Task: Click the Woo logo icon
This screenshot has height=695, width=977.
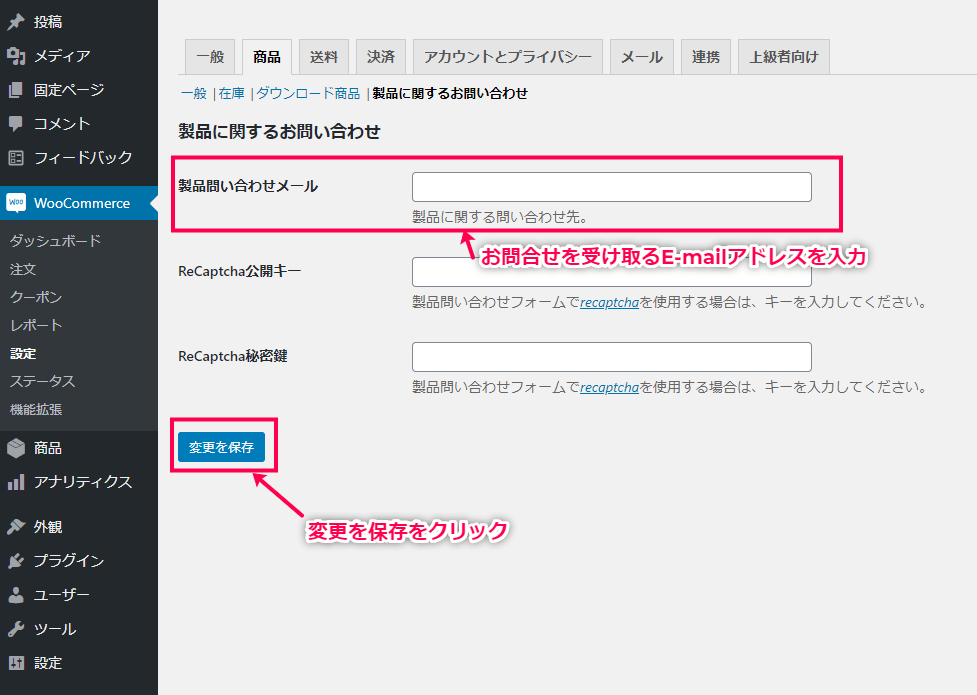Action: pos(16,203)
